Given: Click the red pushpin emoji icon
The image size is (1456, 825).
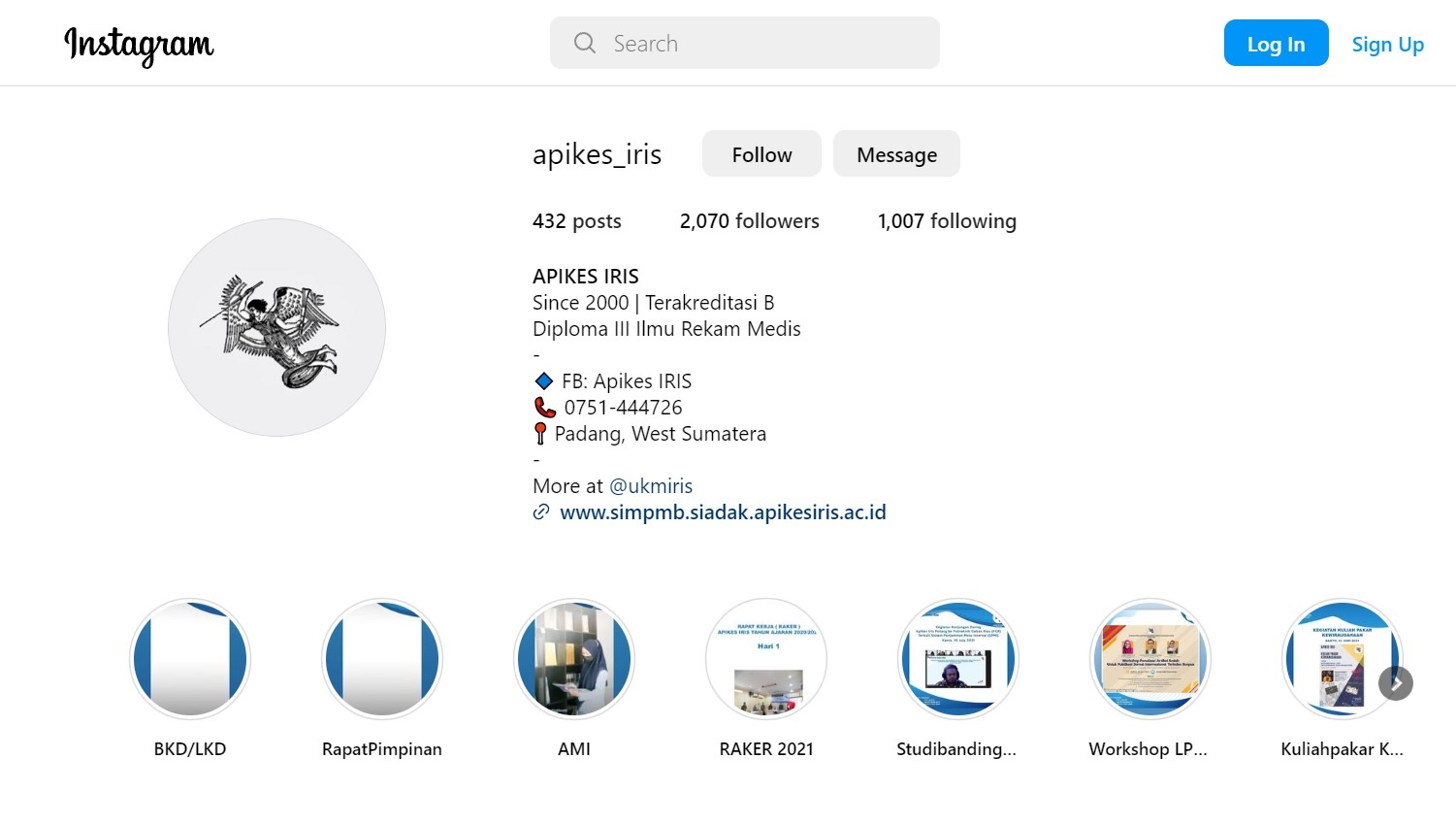Looking at the screenshot, I should tap(540, 434).
